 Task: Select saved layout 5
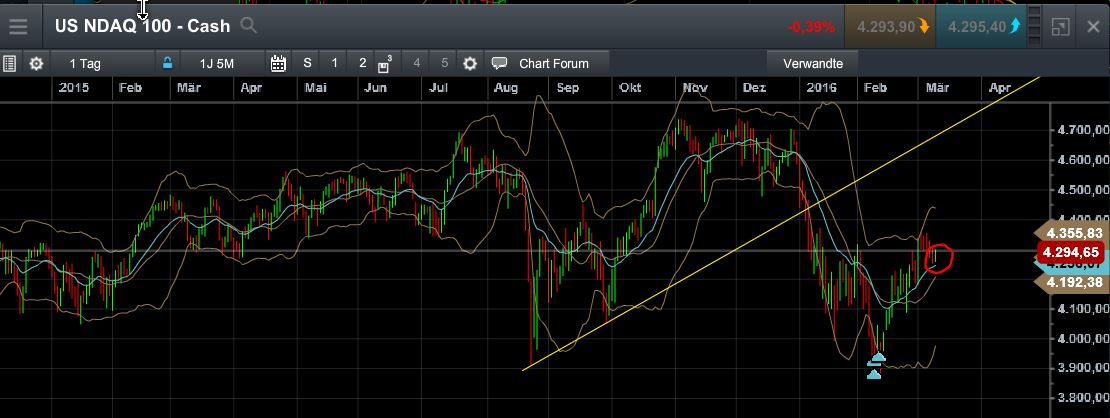(445, 63)
